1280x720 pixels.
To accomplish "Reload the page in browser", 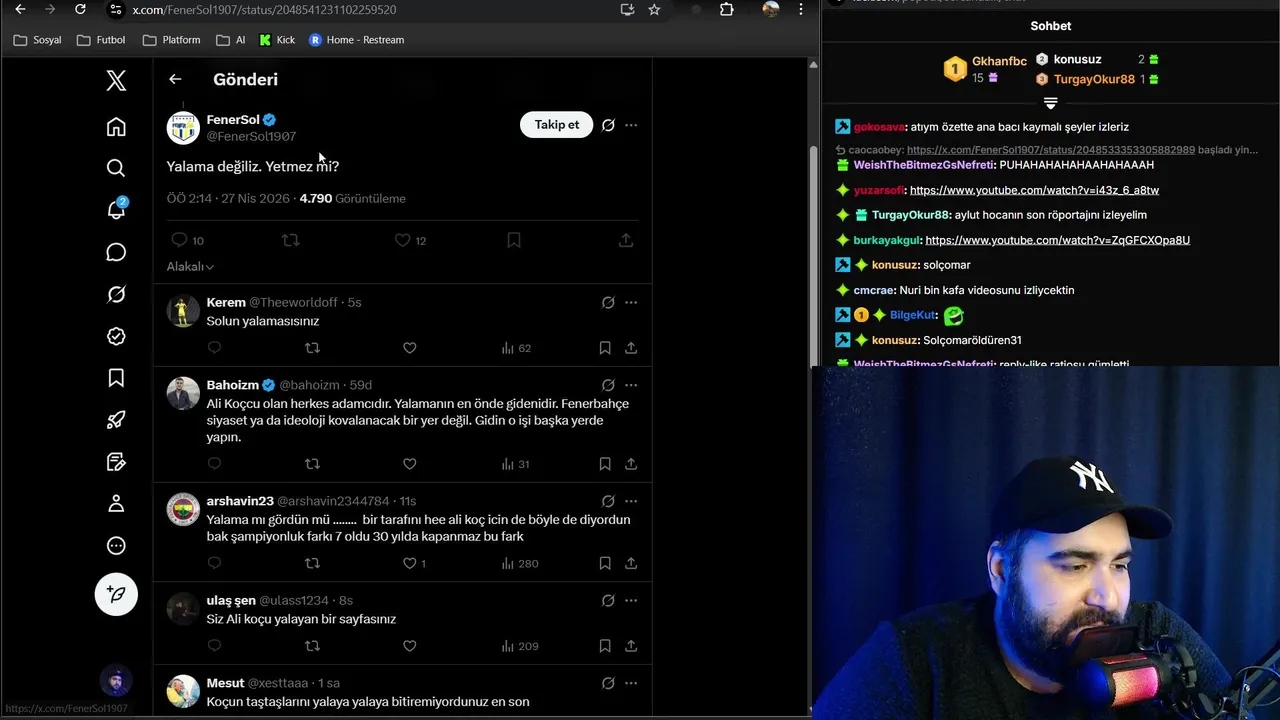I will 80,9.
